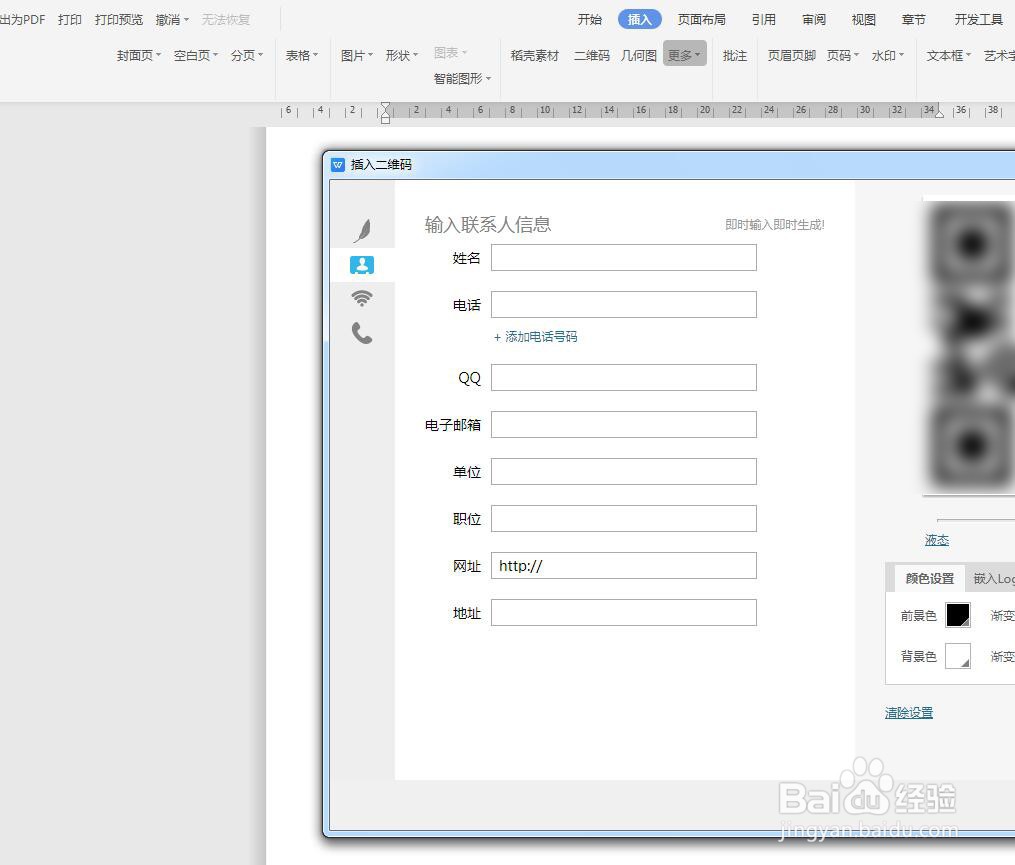This screenshot has width=1015, height=865.
Task: Switch to the 插入 tab
Action: [x=640, y=19]
